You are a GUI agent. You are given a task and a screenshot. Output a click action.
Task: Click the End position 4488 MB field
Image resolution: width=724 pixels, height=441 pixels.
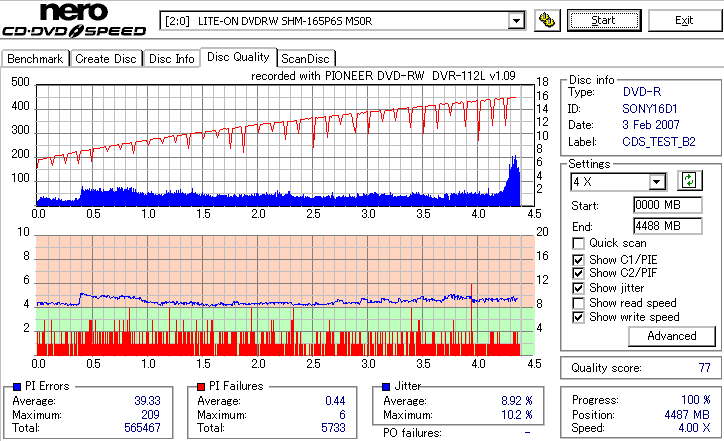[668, 226]
